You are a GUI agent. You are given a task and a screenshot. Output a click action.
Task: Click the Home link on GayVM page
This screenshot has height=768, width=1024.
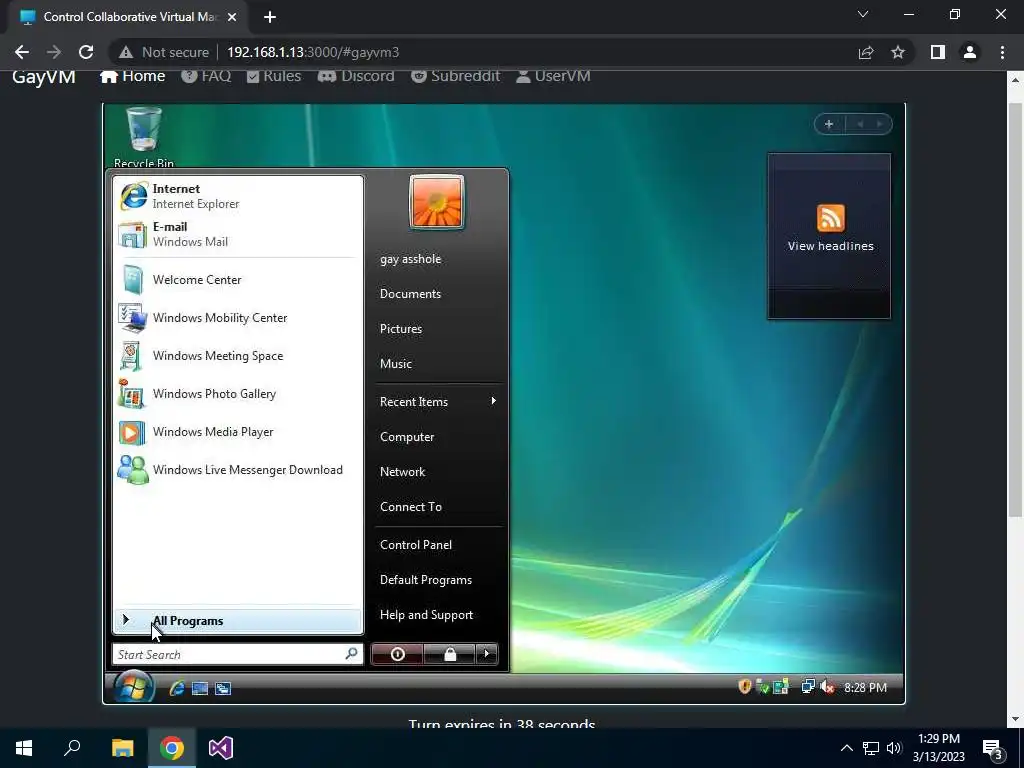133,76
